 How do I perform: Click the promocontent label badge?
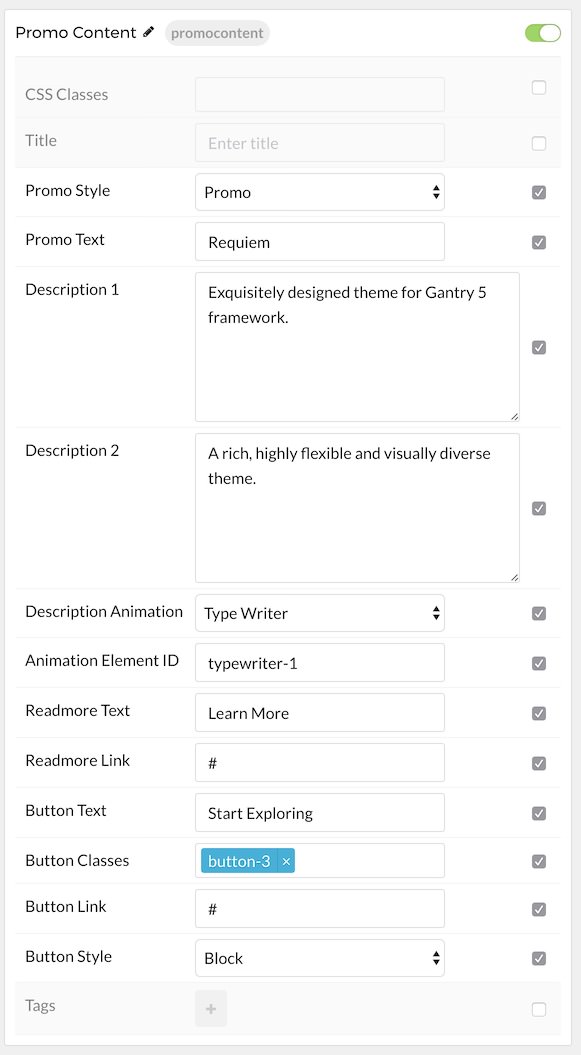click(217, 33)
